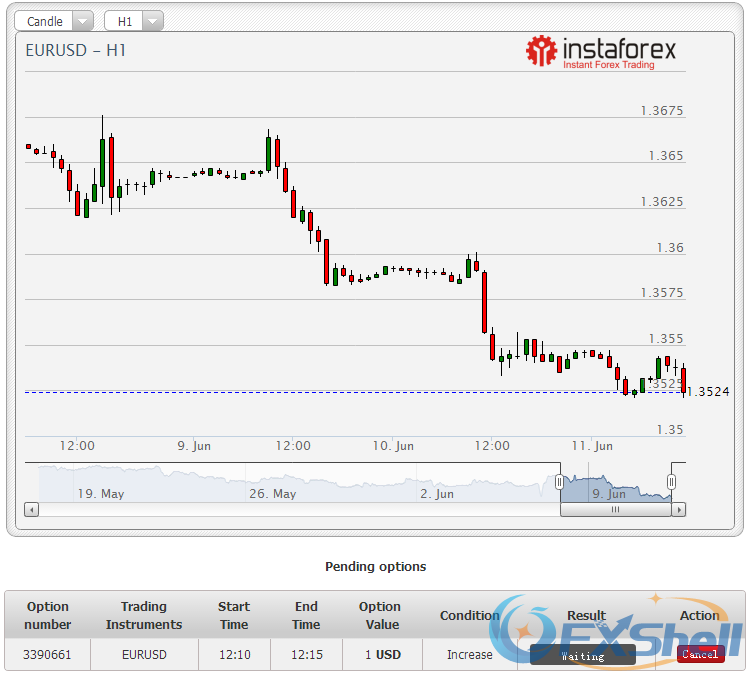748x675 pixels.
Task: Click the InstaForex gear logo icon
Action: [541, 51]
